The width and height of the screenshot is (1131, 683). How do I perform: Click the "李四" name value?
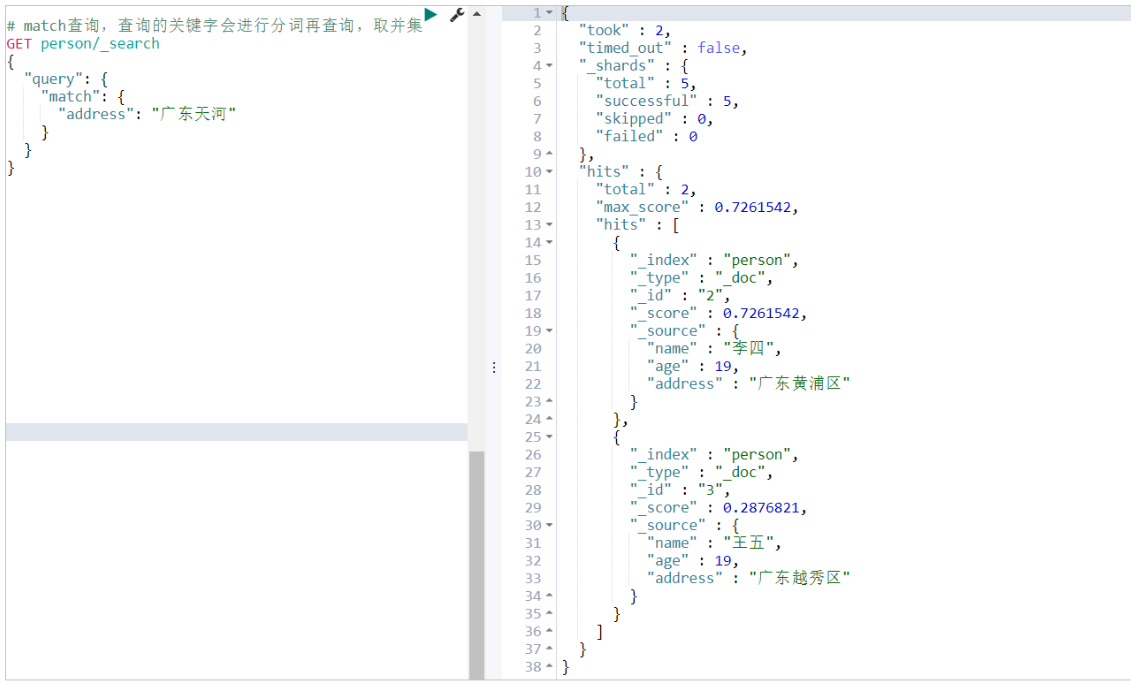(x=748, y=348)
